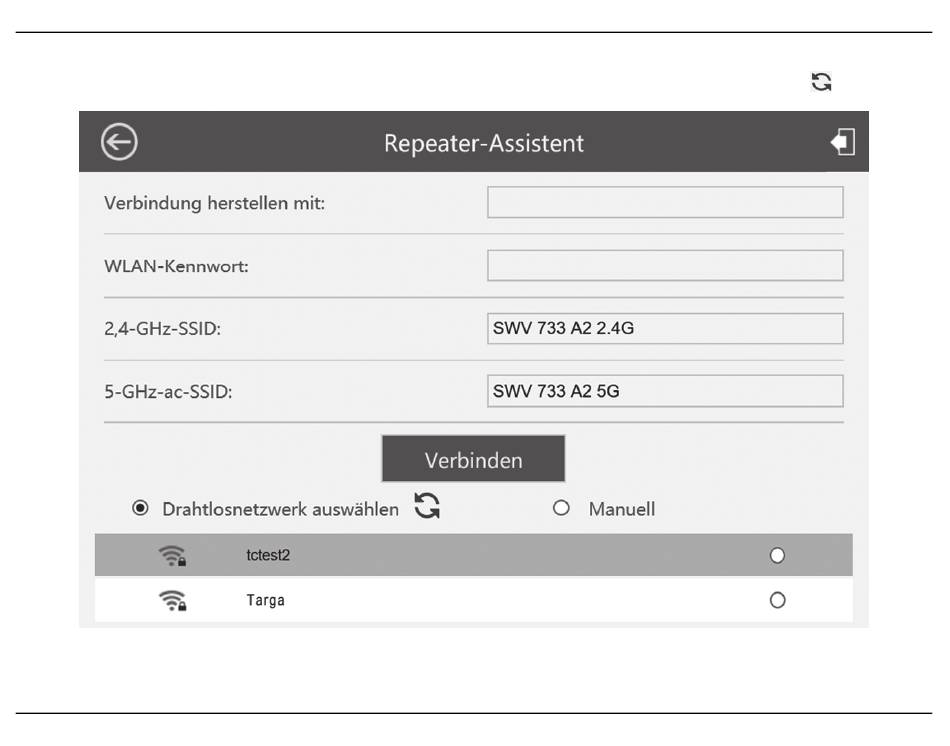Choose the Targa network radio button
This screenshot has height=746, width=950.
777,600
